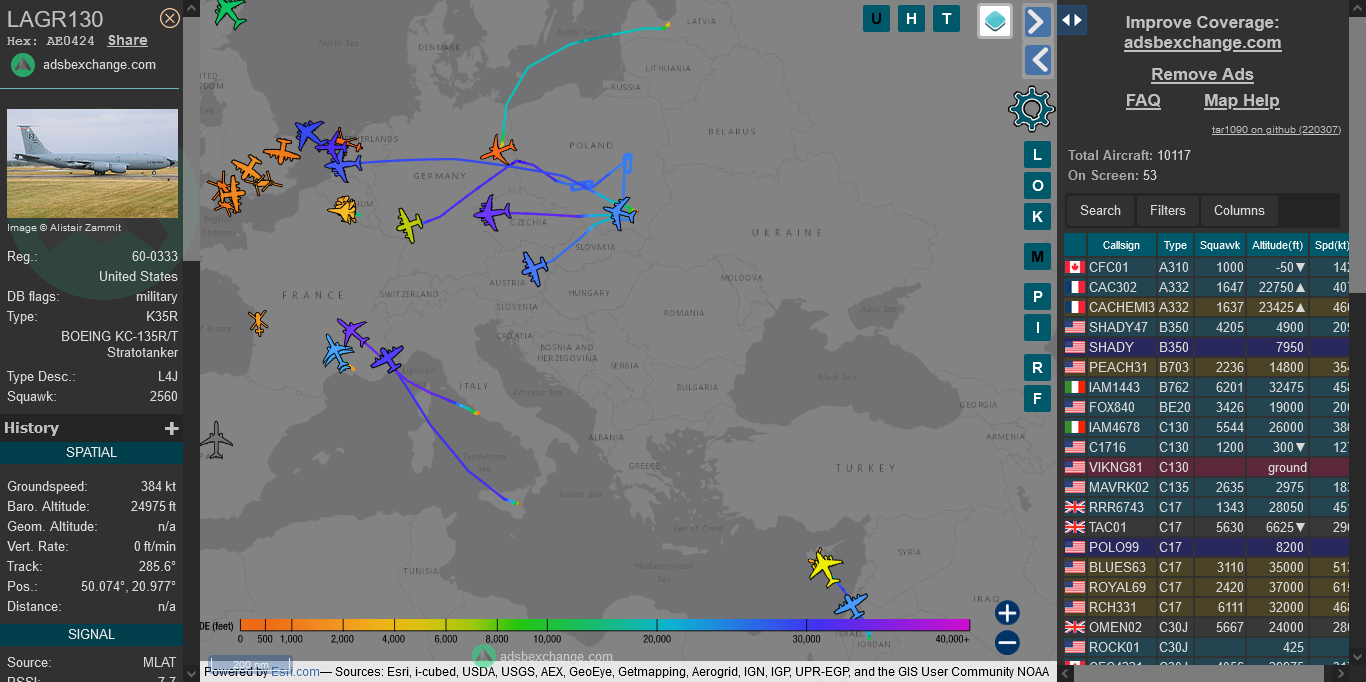Viewport: 1366px width, 682px height.
Task: Click the olive aircraft icon over Germany
Action: pyautogui.click(x=409, y=224)
